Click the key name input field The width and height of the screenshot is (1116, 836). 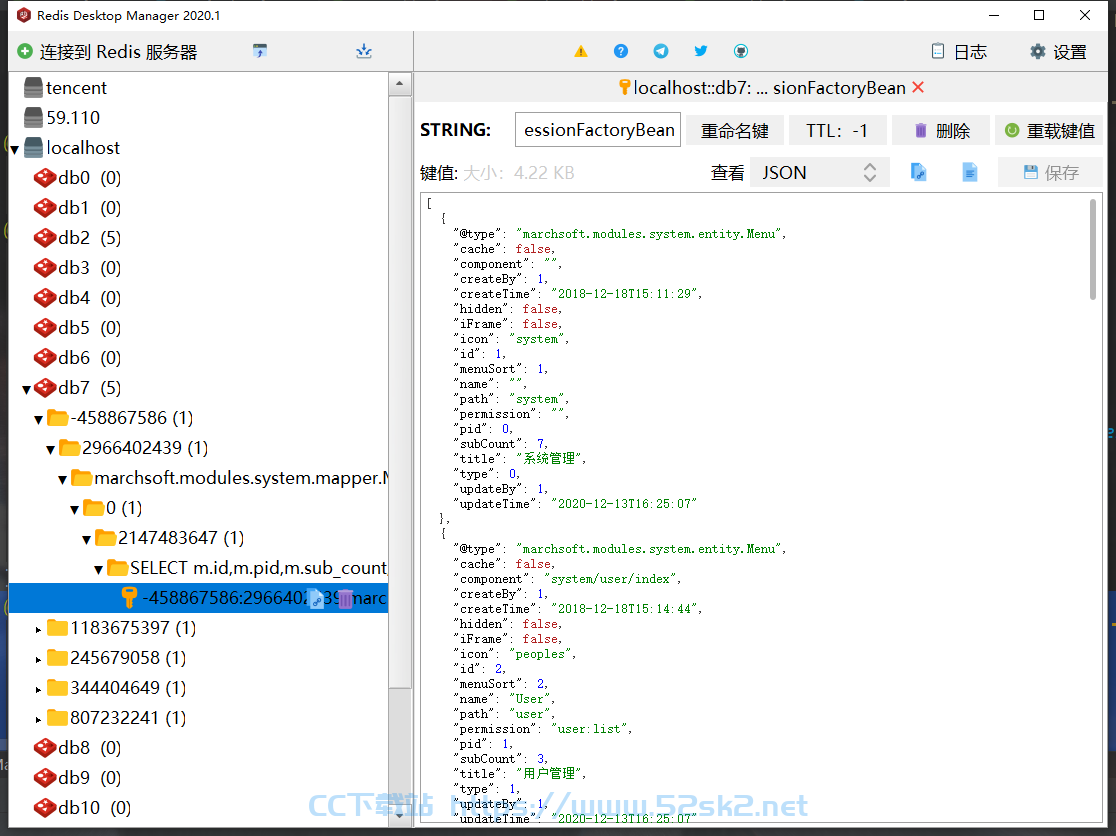click(x=598, y=129)
